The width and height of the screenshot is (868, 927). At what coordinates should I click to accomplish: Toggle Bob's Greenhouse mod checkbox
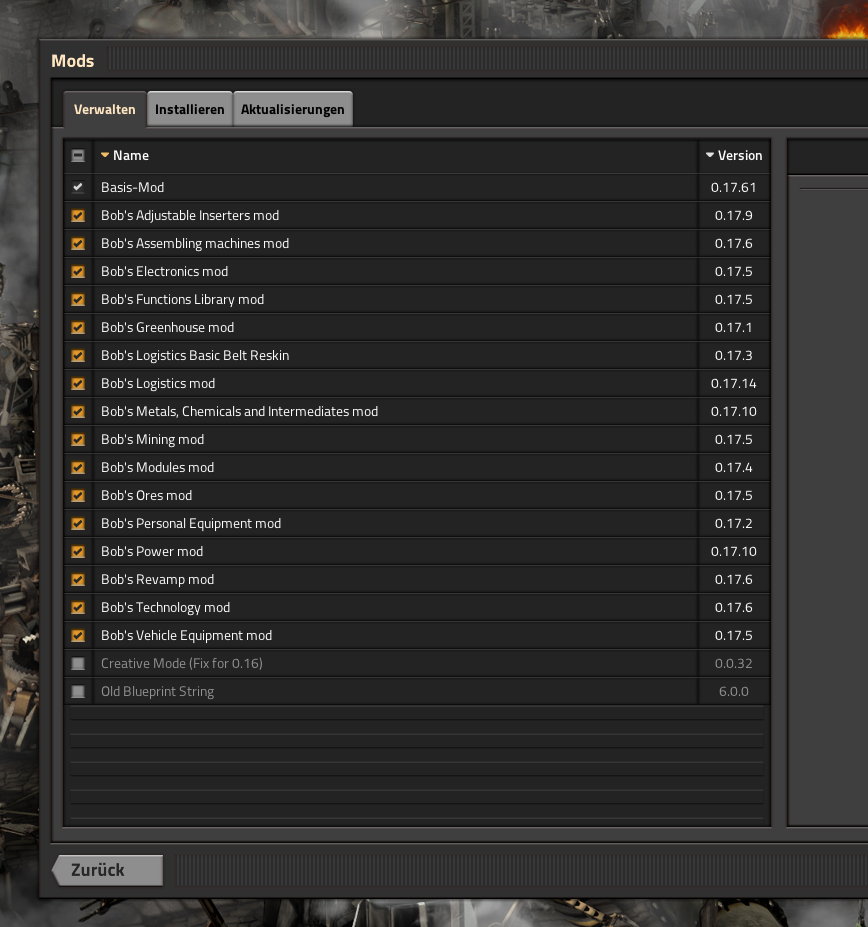[x=77, y=328]
